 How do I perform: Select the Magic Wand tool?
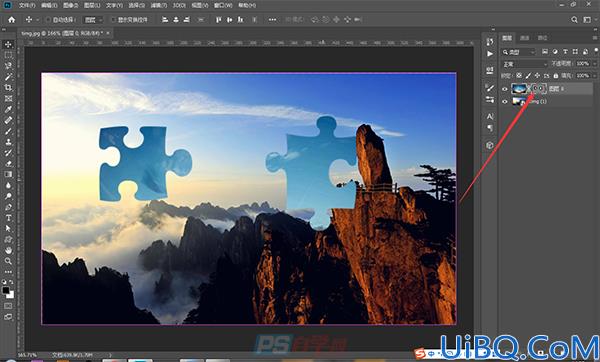pos(8,77)
